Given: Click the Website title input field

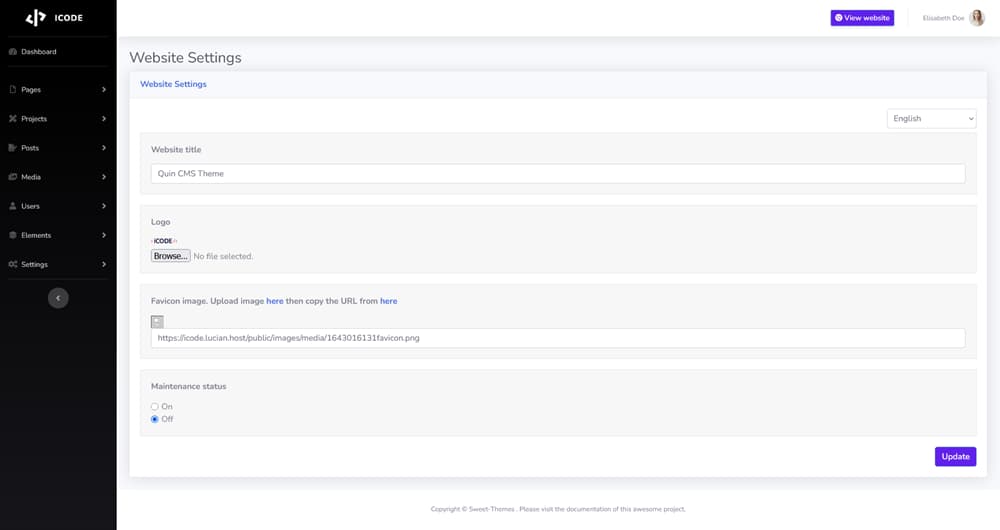Looking at the screenshot, I should [557, 173].
